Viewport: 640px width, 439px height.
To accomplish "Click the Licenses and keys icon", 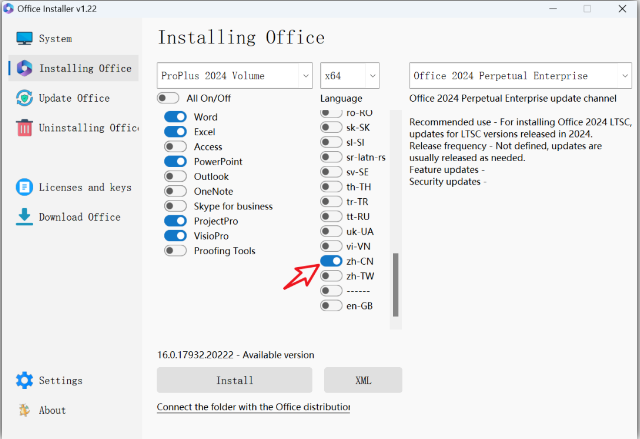I will click(x=25, y=187).
